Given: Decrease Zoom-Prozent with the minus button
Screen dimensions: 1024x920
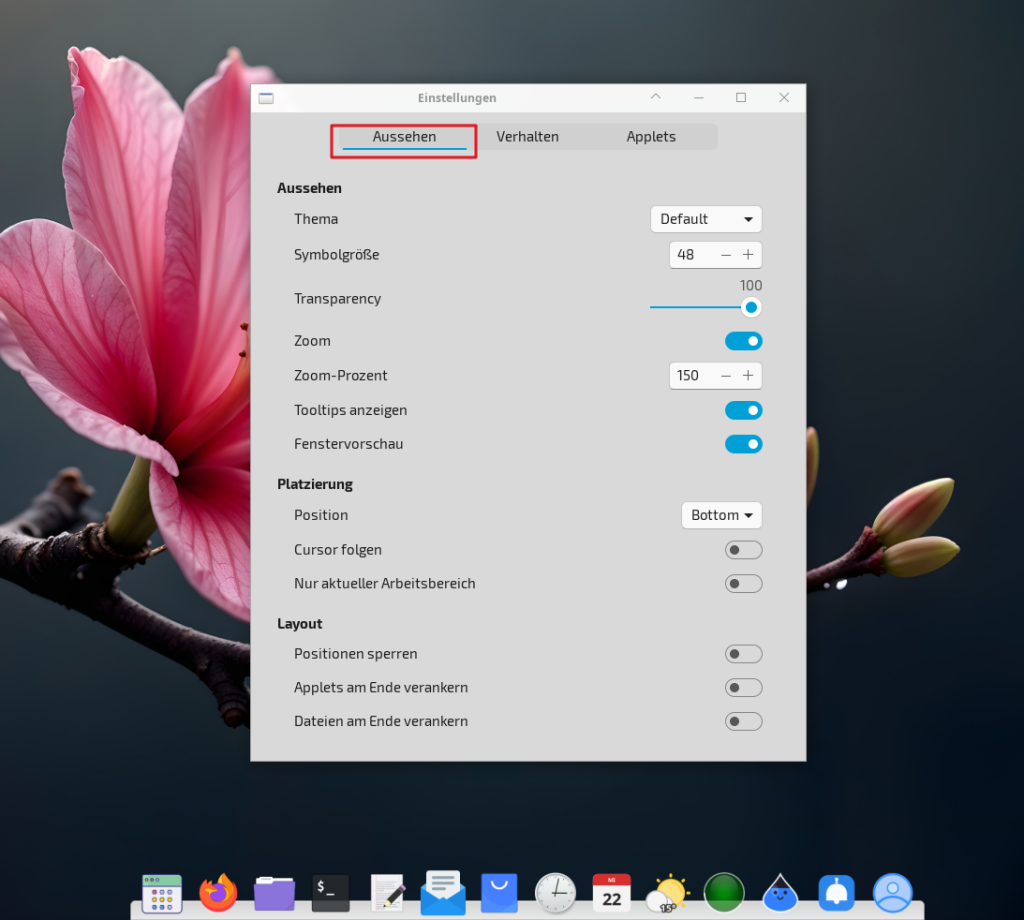Looking at the screenshot, I should point(726,376).
